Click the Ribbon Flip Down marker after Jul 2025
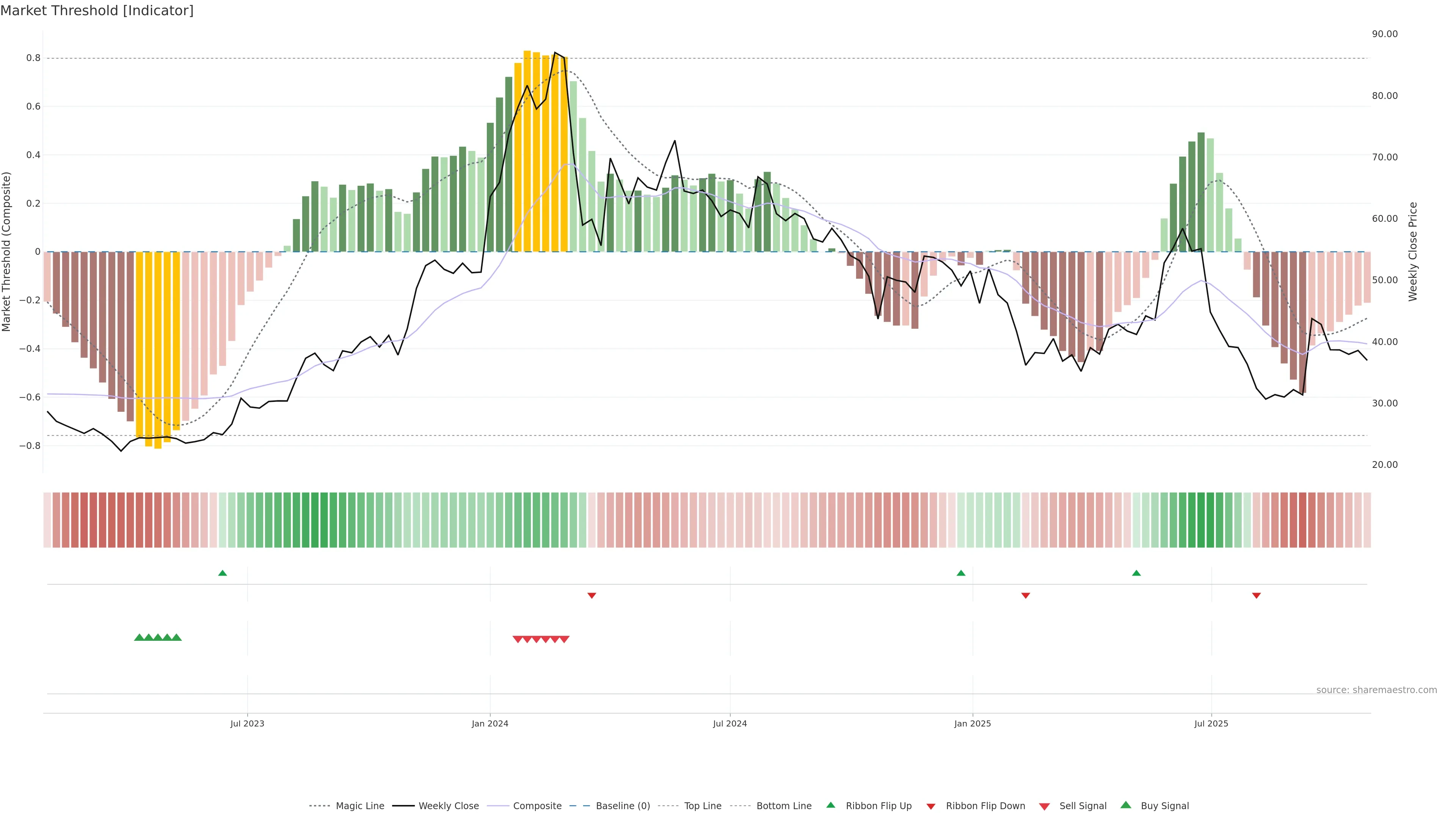Image resolution: width=1456 pixels, height=819 pixels. [1257, 596]
